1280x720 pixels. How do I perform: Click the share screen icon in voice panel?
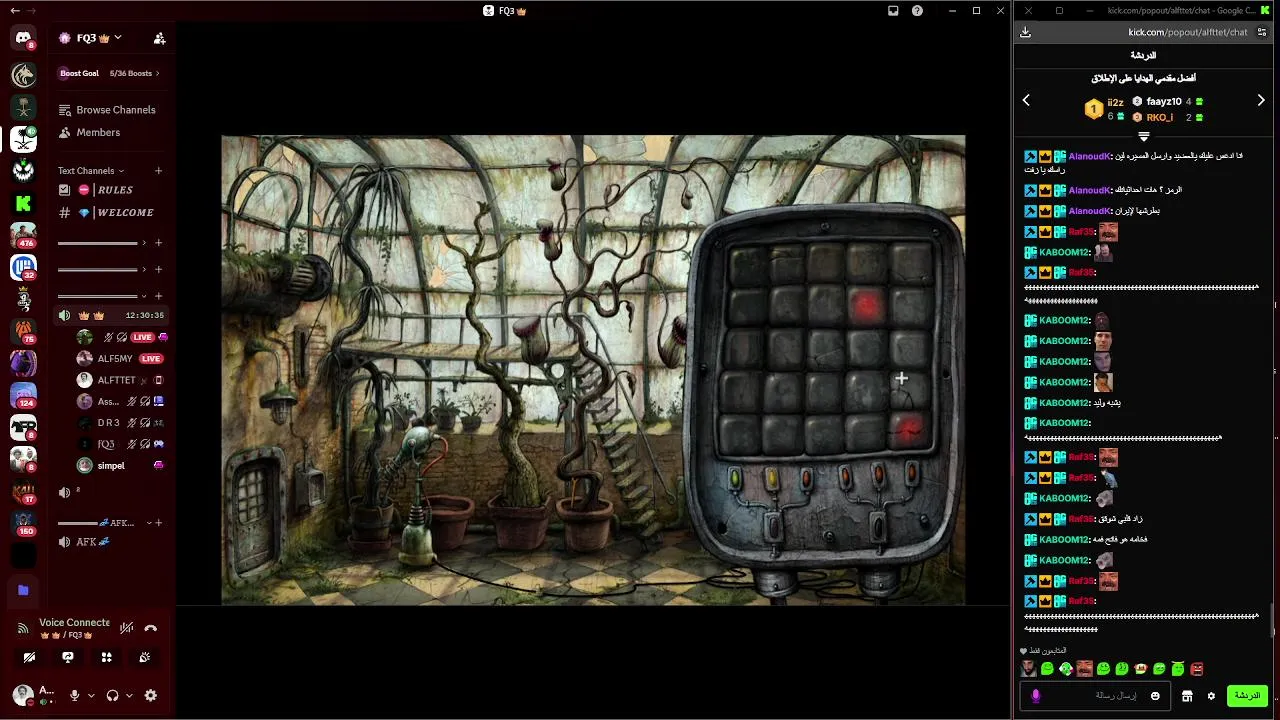tap(68, 657)
